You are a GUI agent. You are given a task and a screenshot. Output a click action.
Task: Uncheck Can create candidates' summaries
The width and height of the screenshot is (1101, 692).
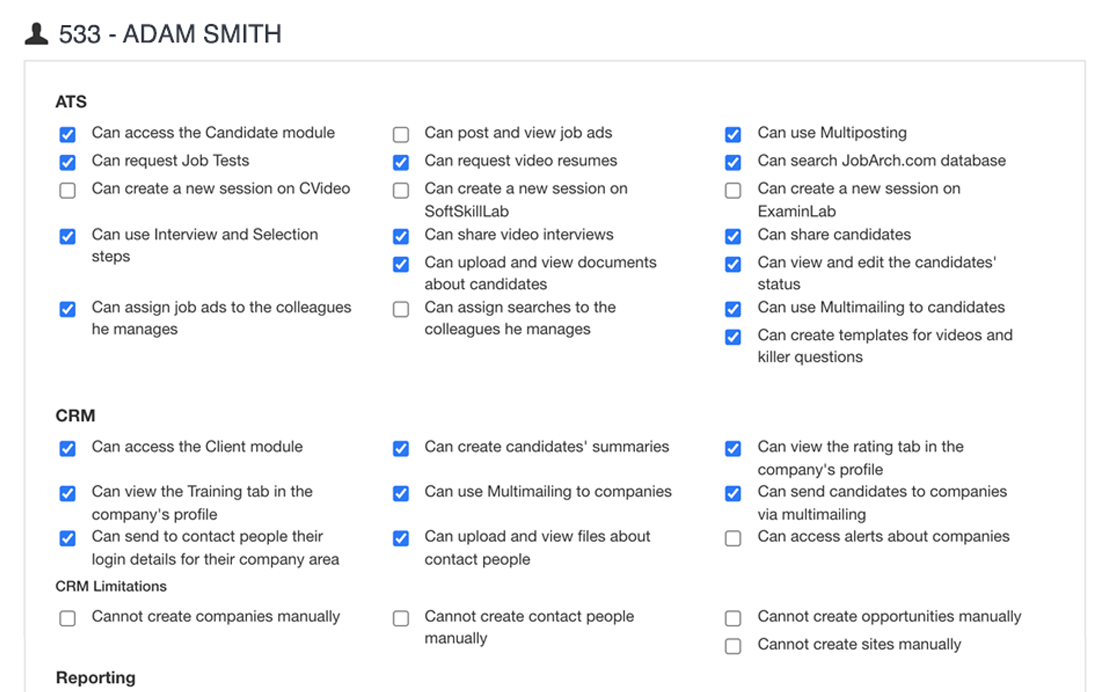(x=401, y=448)
